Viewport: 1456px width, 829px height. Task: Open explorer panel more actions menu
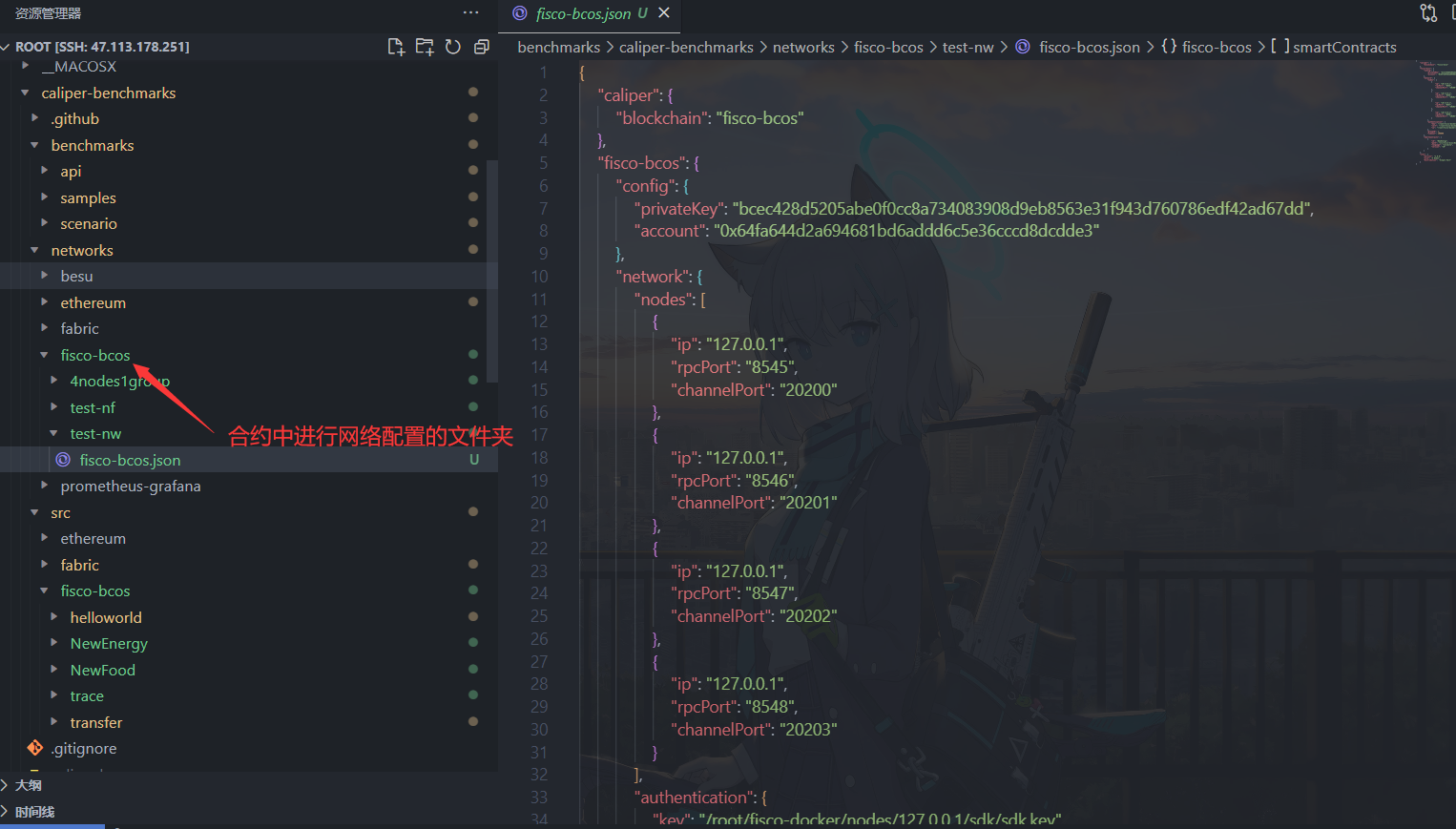pyautogui.click(x=470, y=13)
